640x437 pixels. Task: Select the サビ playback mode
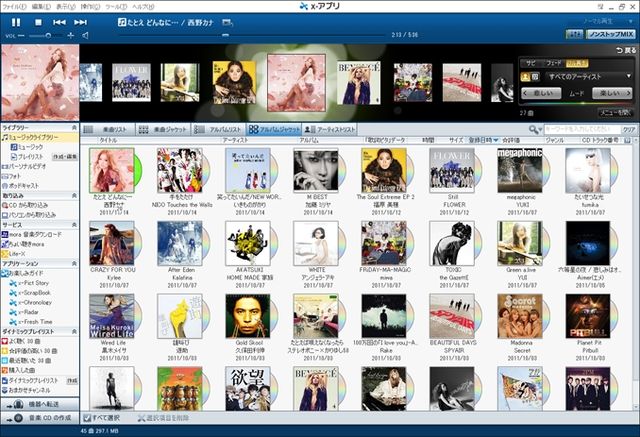point(530,63)
